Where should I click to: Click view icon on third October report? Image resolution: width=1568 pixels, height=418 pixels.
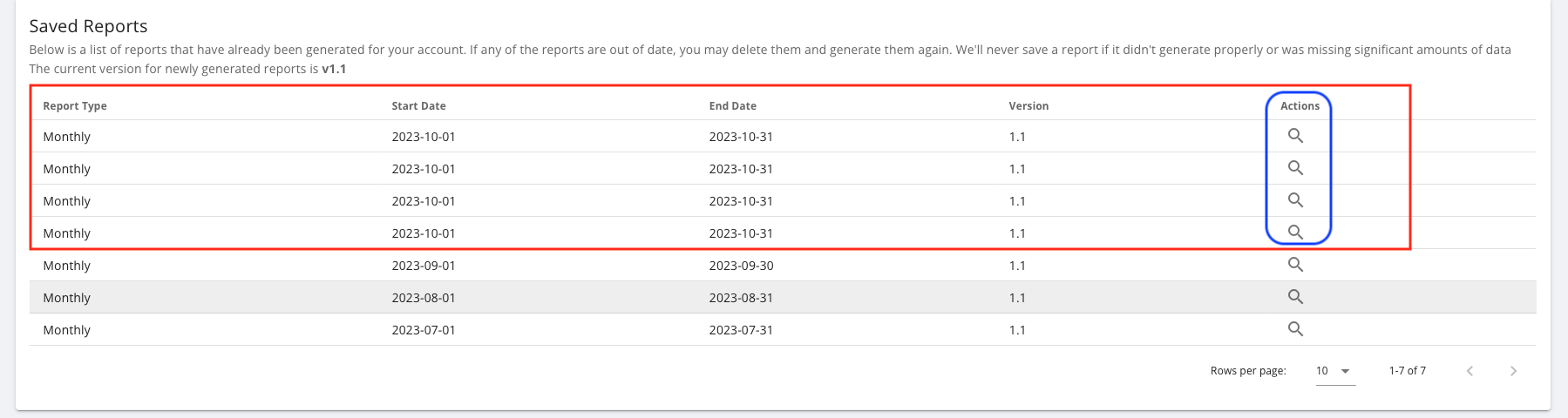click(1295, 200)
